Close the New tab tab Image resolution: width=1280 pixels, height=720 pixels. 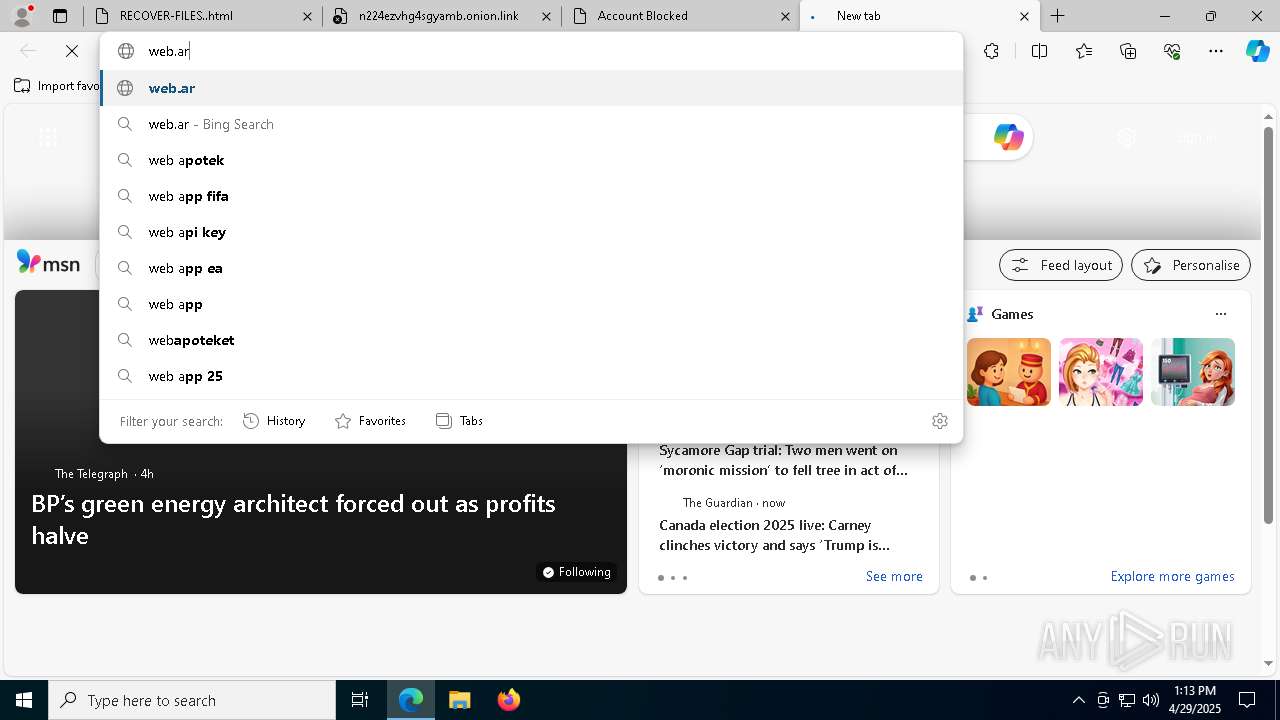1024,16
